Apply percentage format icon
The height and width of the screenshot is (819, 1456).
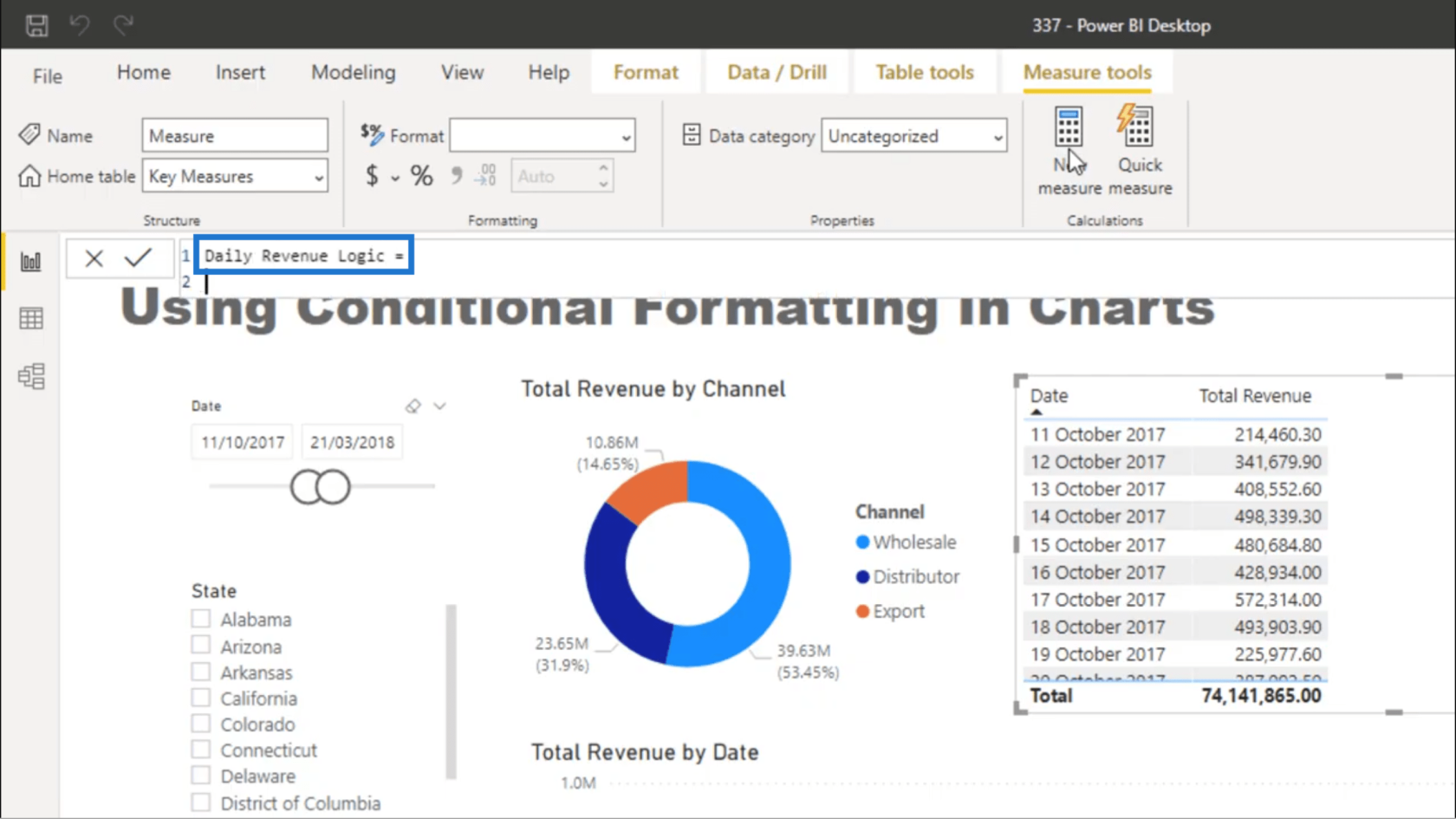click(422, 176)
